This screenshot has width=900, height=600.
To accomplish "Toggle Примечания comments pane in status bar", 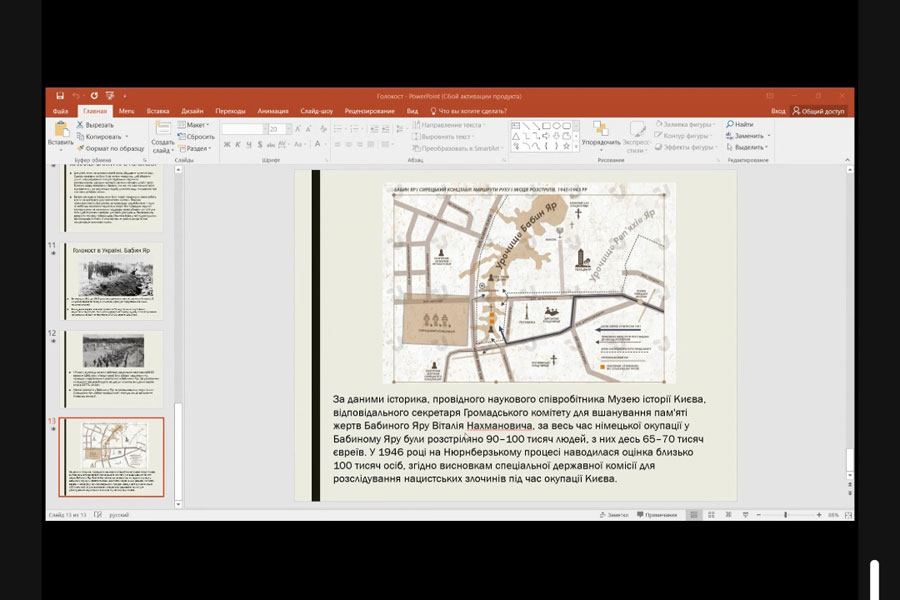I will click(657, 515).
